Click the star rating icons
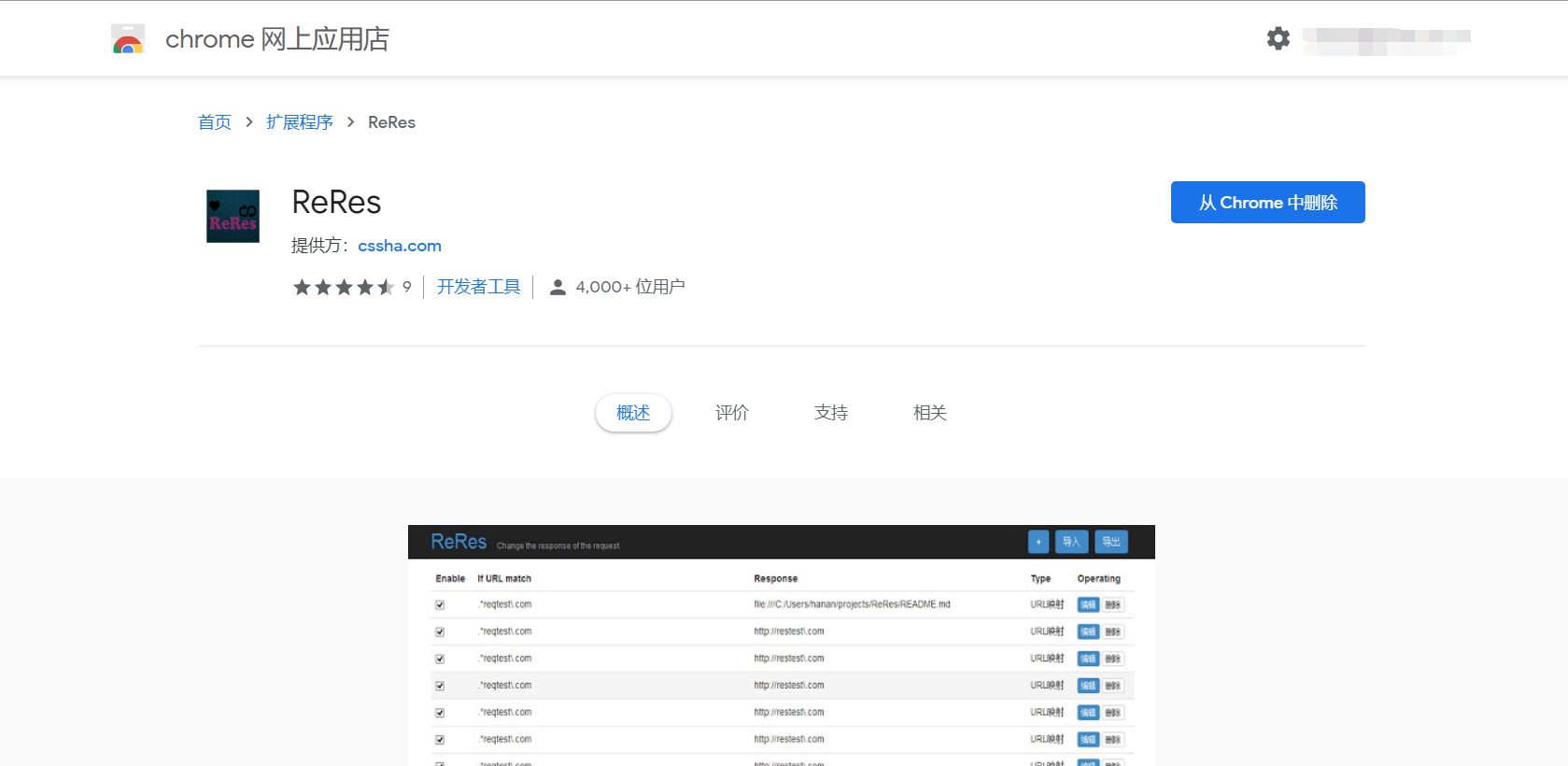 (x=344, y=287)
